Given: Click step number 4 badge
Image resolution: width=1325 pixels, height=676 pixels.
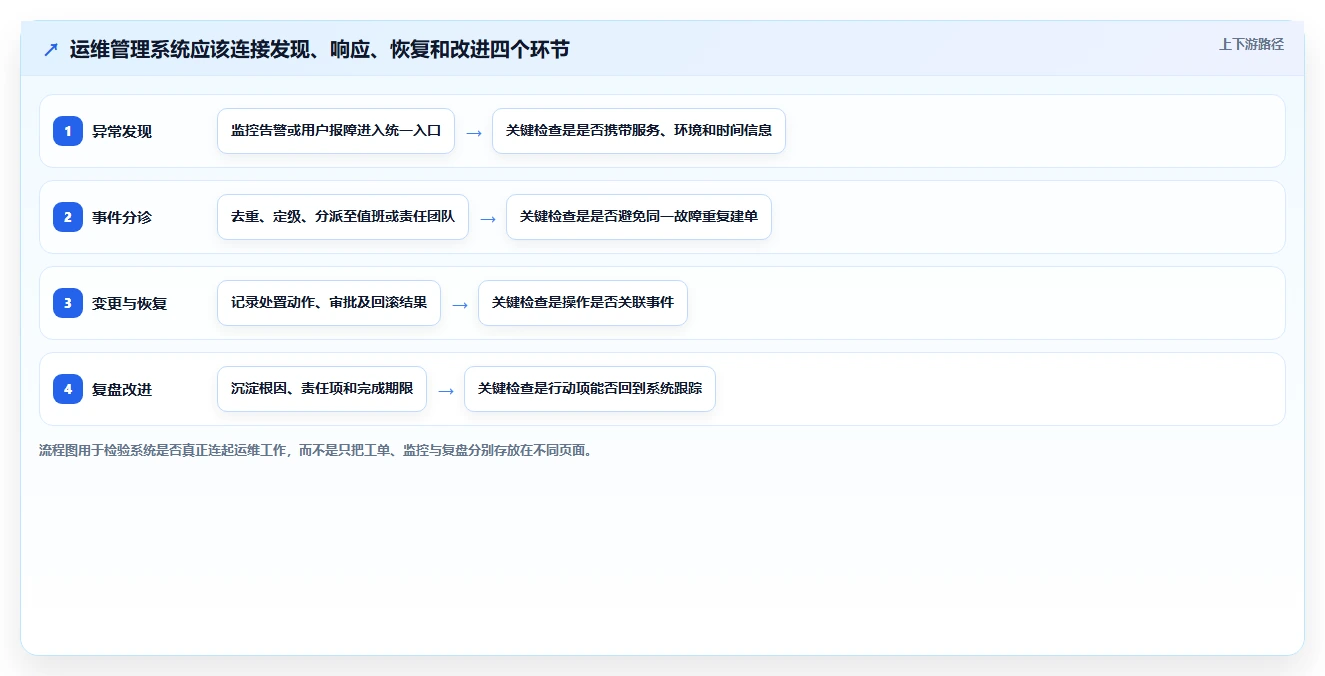Looking at the screenshot, I should click(x=68, y=389).
